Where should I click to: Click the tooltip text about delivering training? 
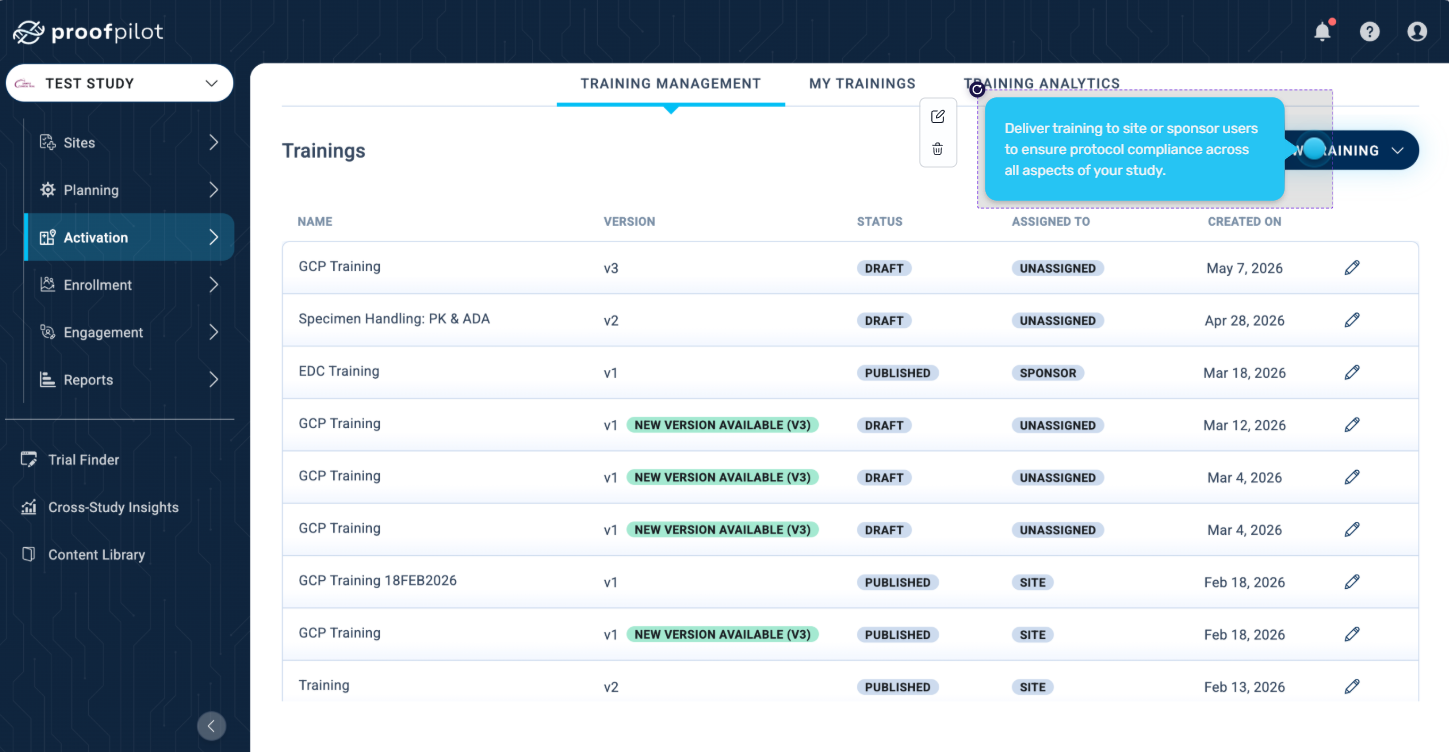[1131, 149]
